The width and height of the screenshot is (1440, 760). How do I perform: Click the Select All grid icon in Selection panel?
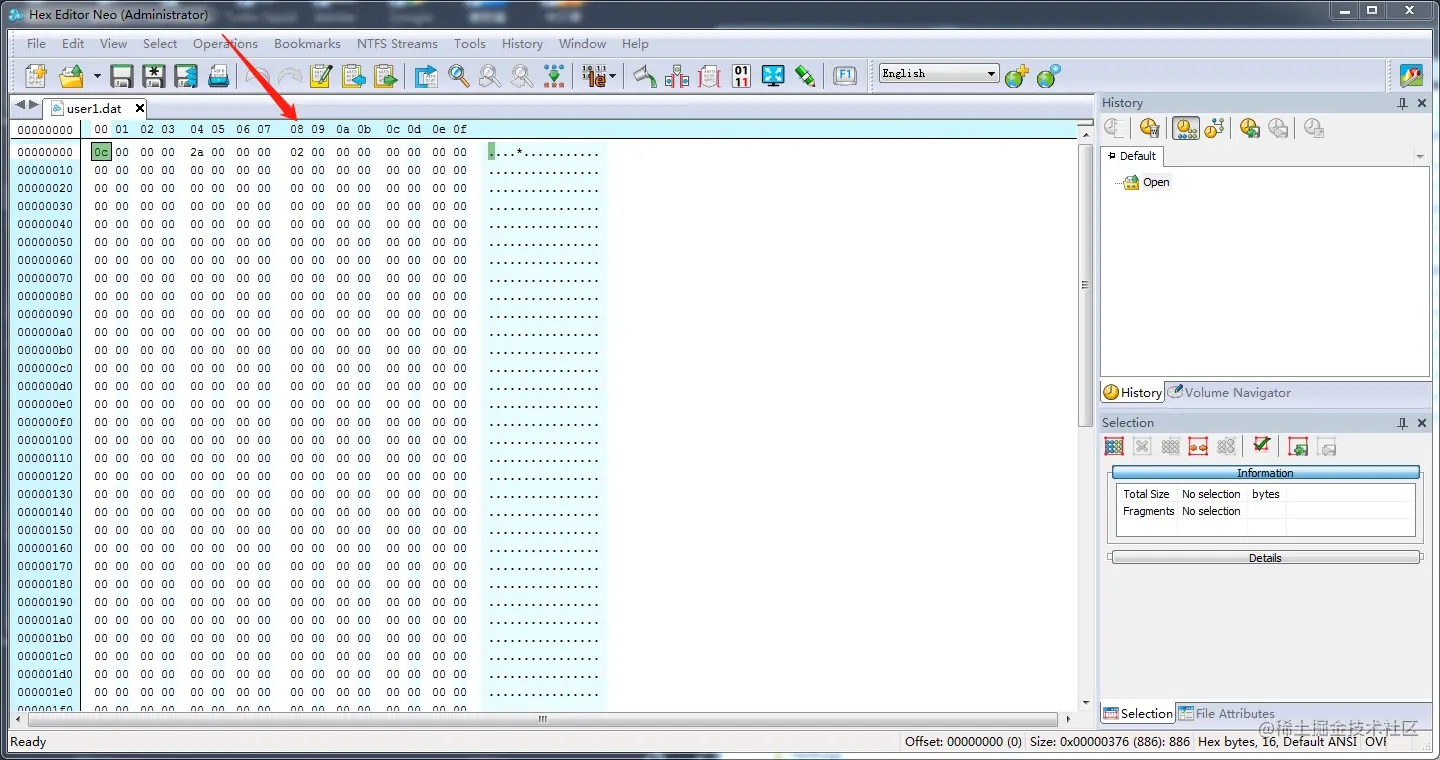1114,446
